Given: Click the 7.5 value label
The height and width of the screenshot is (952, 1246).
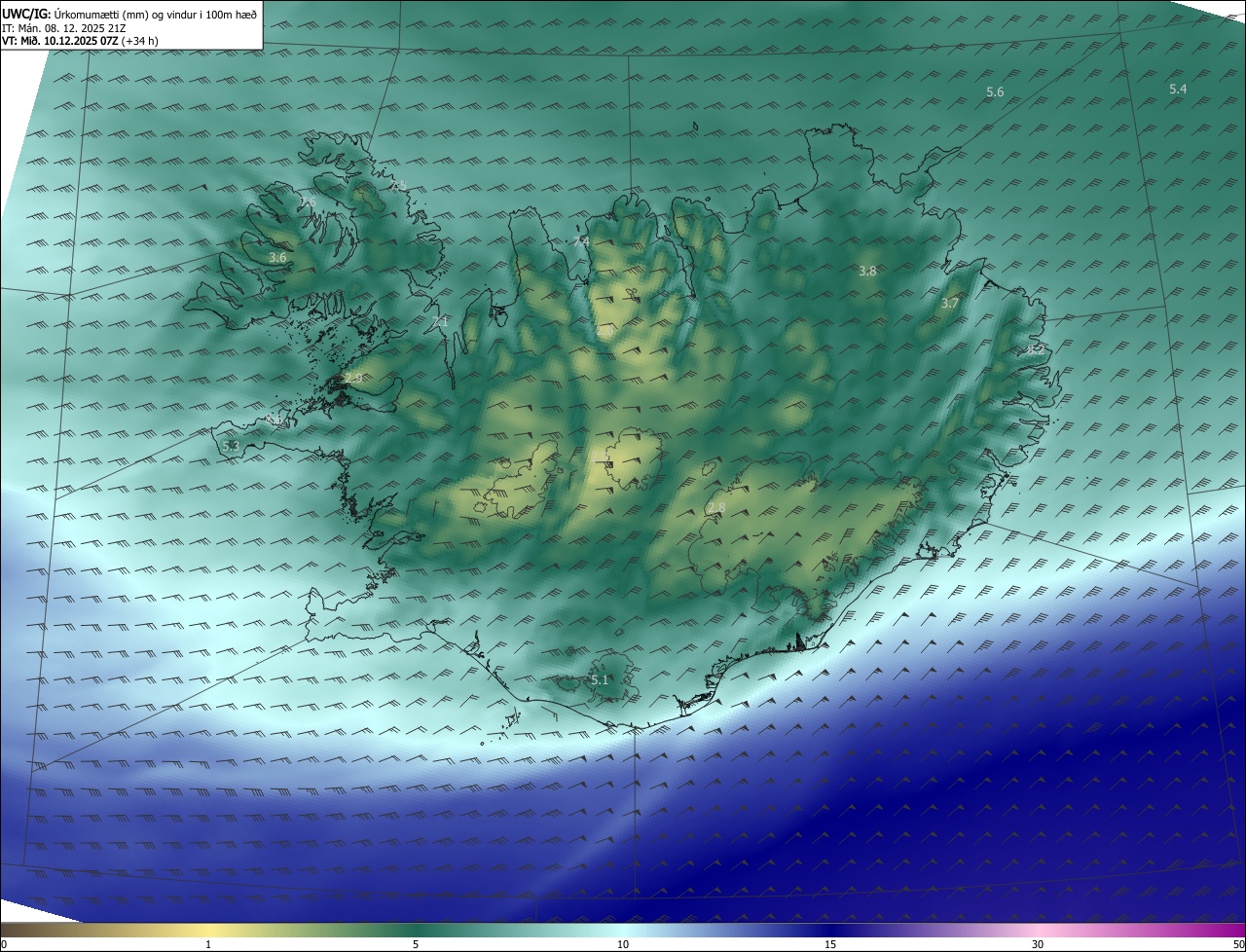Looking at the screenshot, I should click(x=398, y=185).
